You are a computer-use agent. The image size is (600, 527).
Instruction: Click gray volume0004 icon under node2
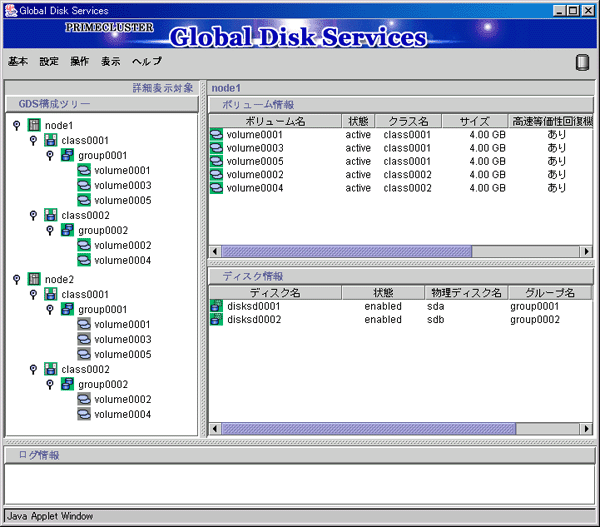[84, 414]
